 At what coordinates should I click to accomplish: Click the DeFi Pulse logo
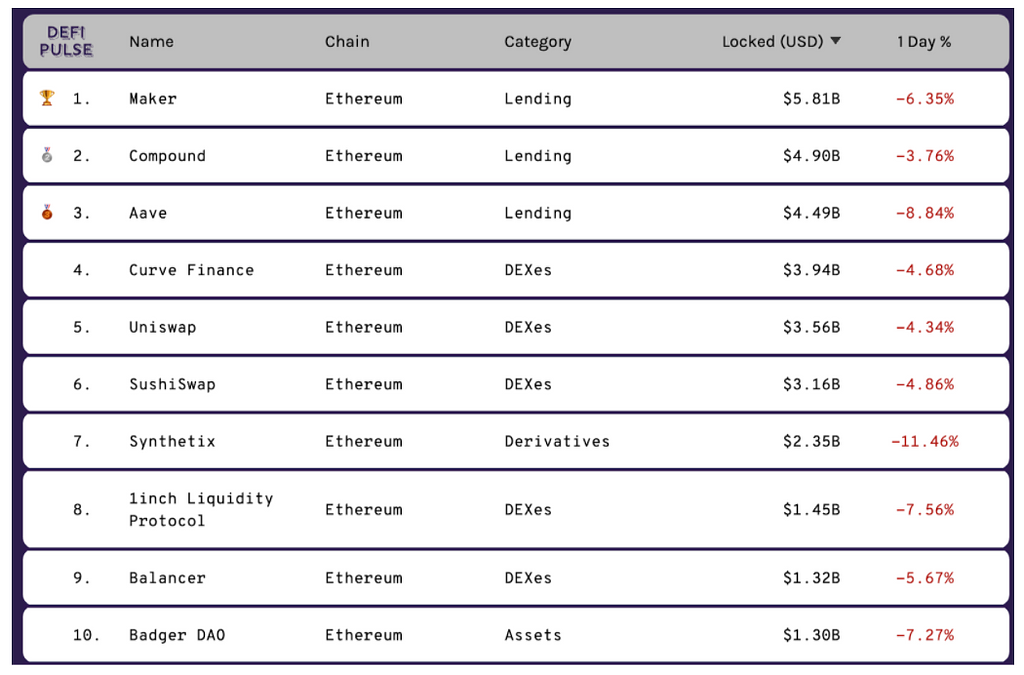[x=66, y=41]
